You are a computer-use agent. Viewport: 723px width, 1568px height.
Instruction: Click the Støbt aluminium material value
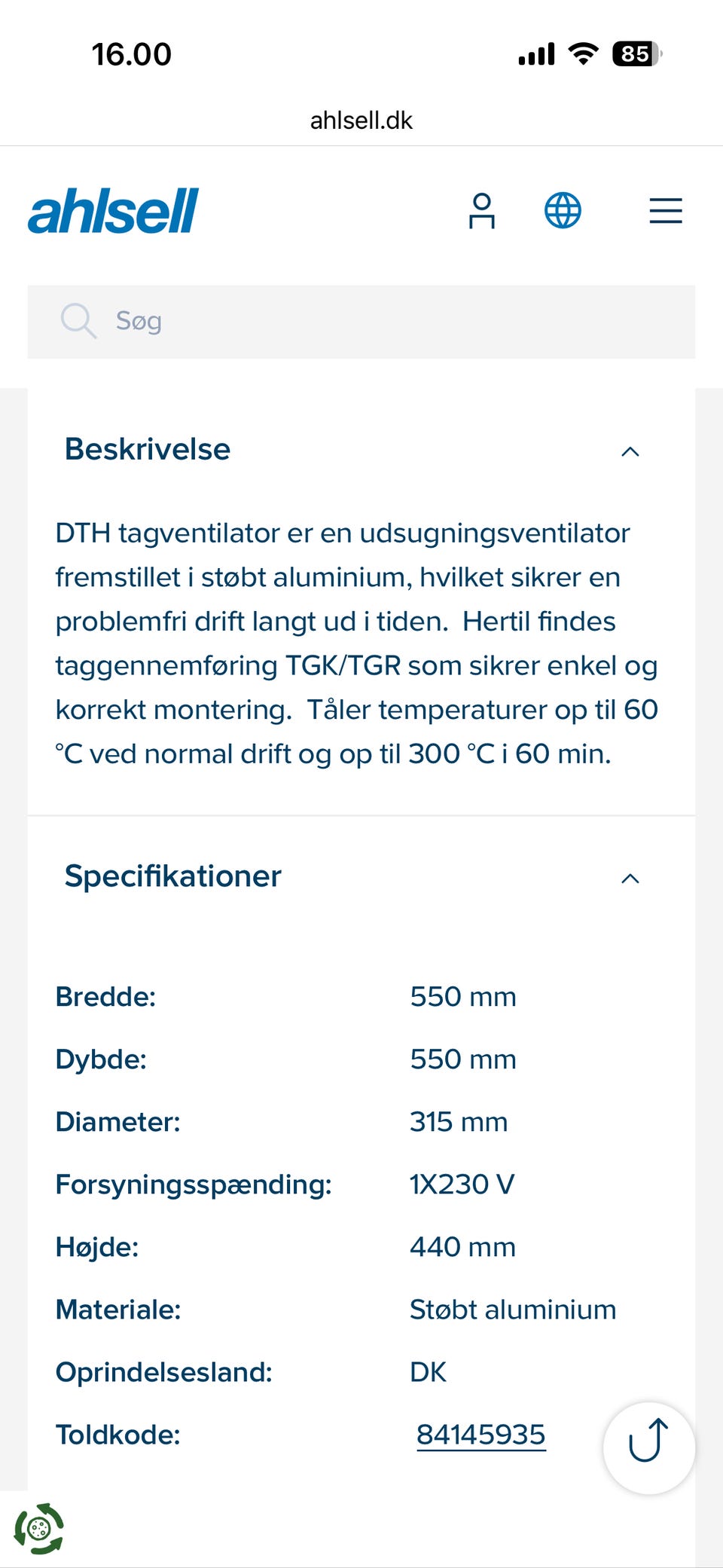click(x=513, y=1310)
